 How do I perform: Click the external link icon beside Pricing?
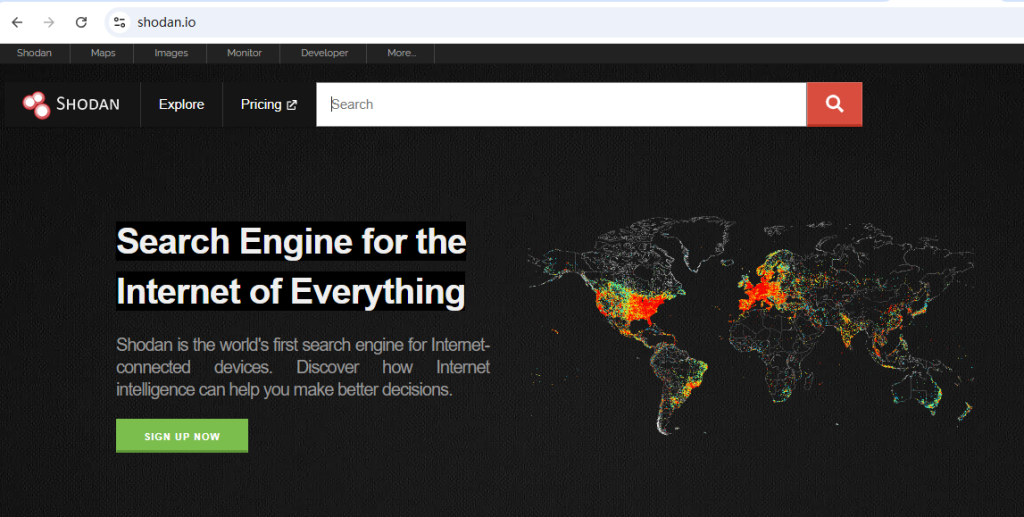[292, 105]
